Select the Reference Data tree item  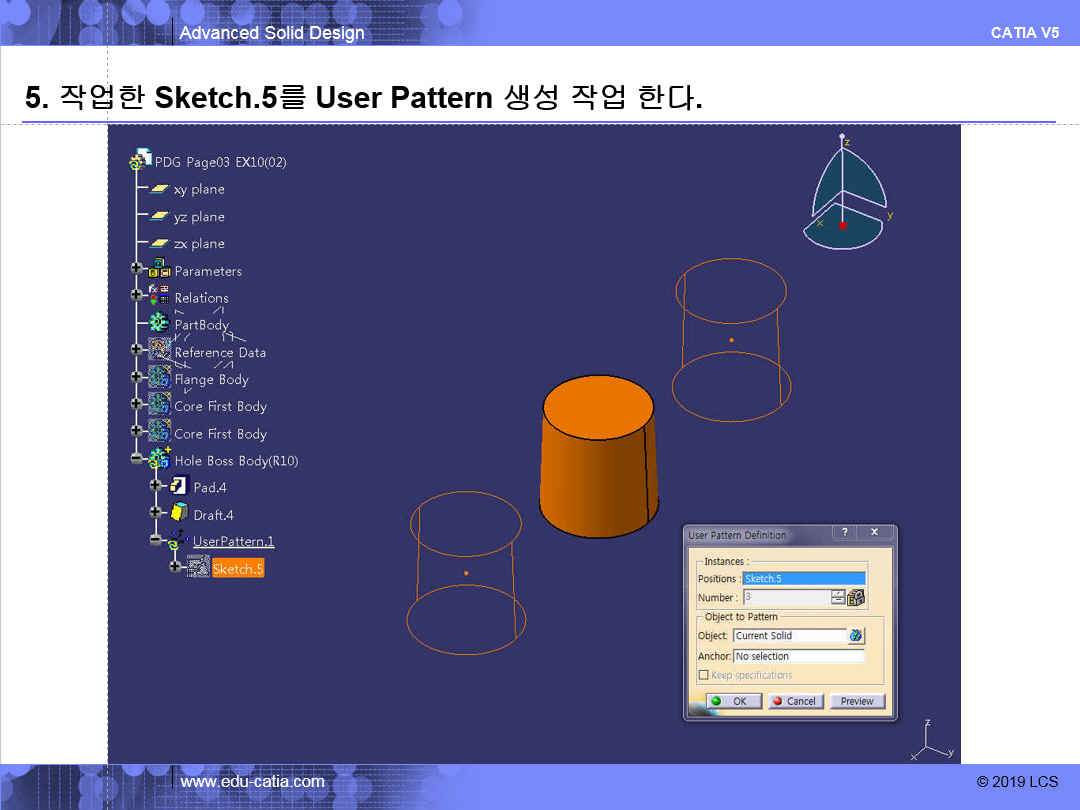coord(219,352)
